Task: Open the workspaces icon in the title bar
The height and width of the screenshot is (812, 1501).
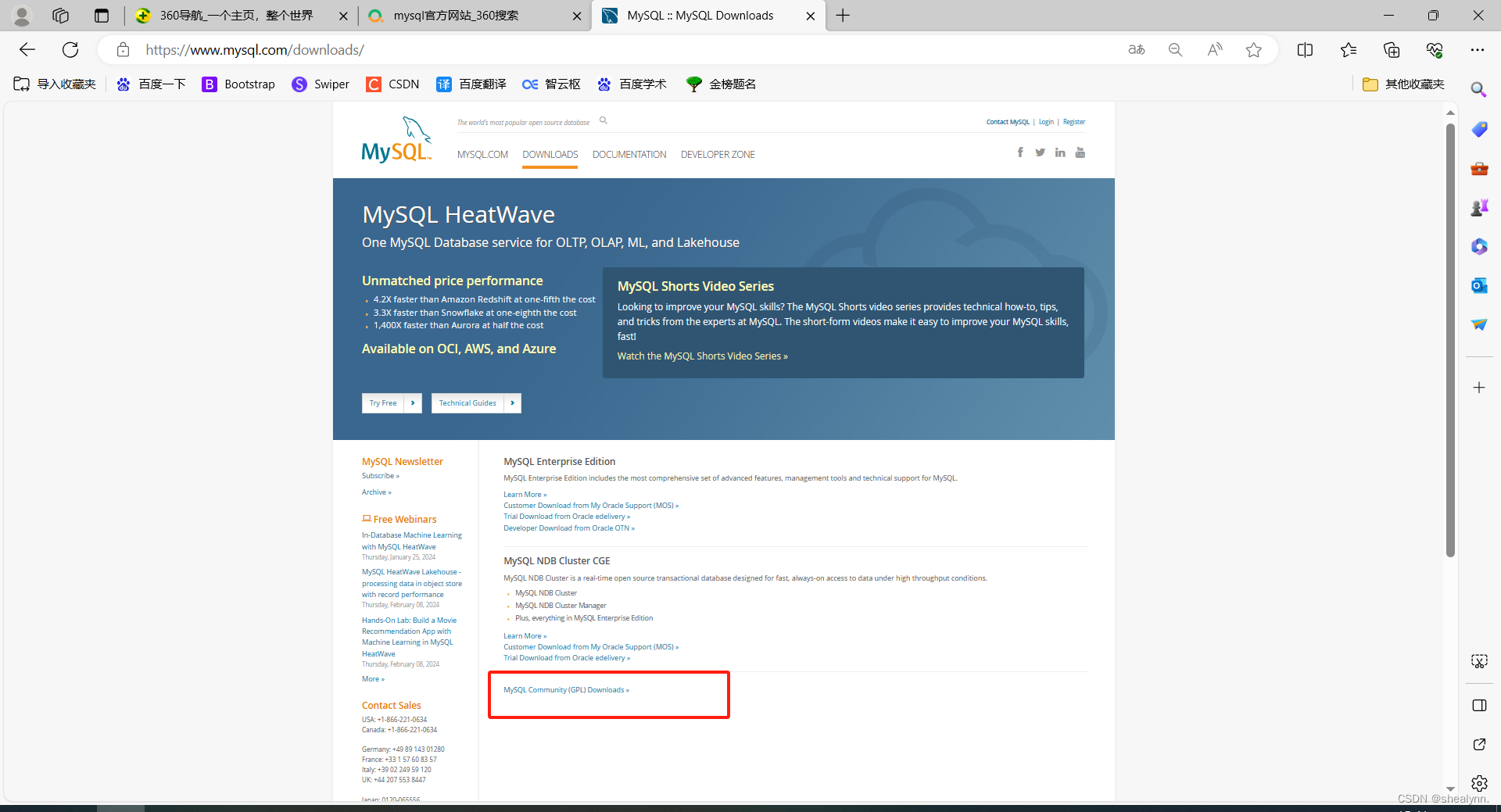Action: point(61,16)
